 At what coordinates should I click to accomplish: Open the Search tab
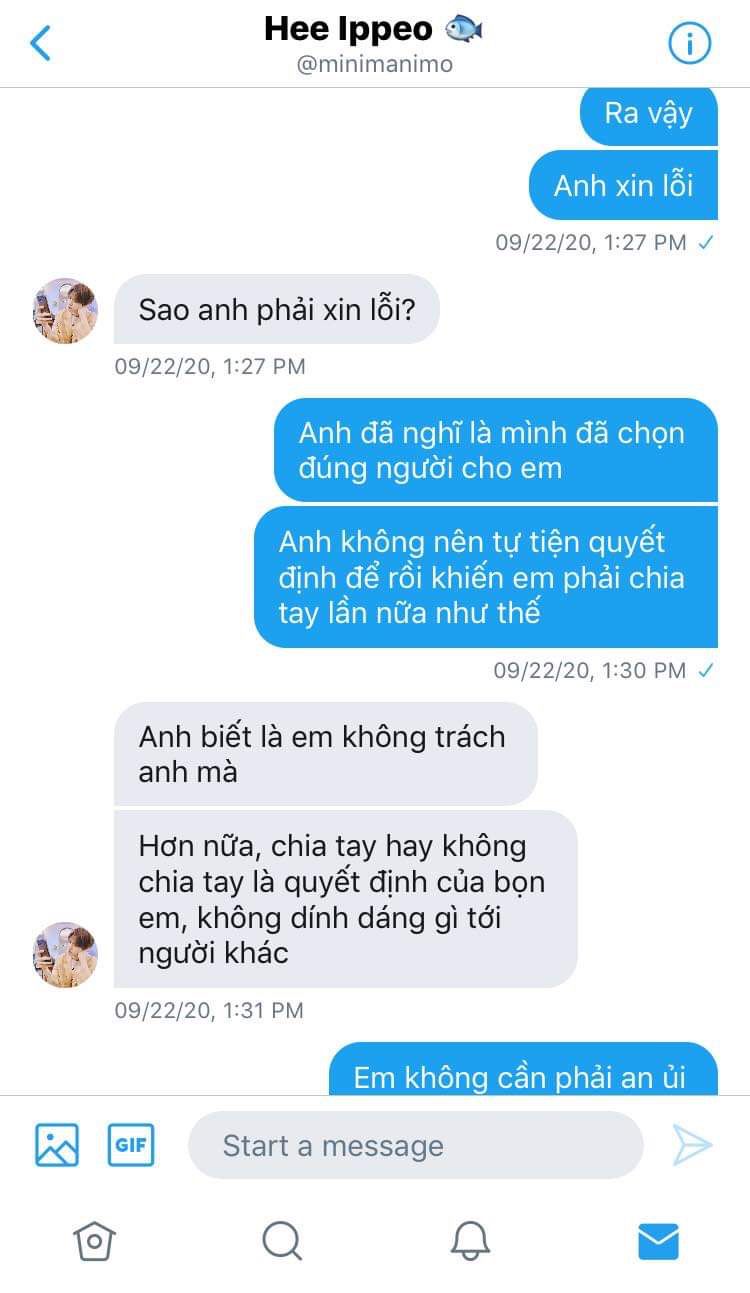point(282,1241)
